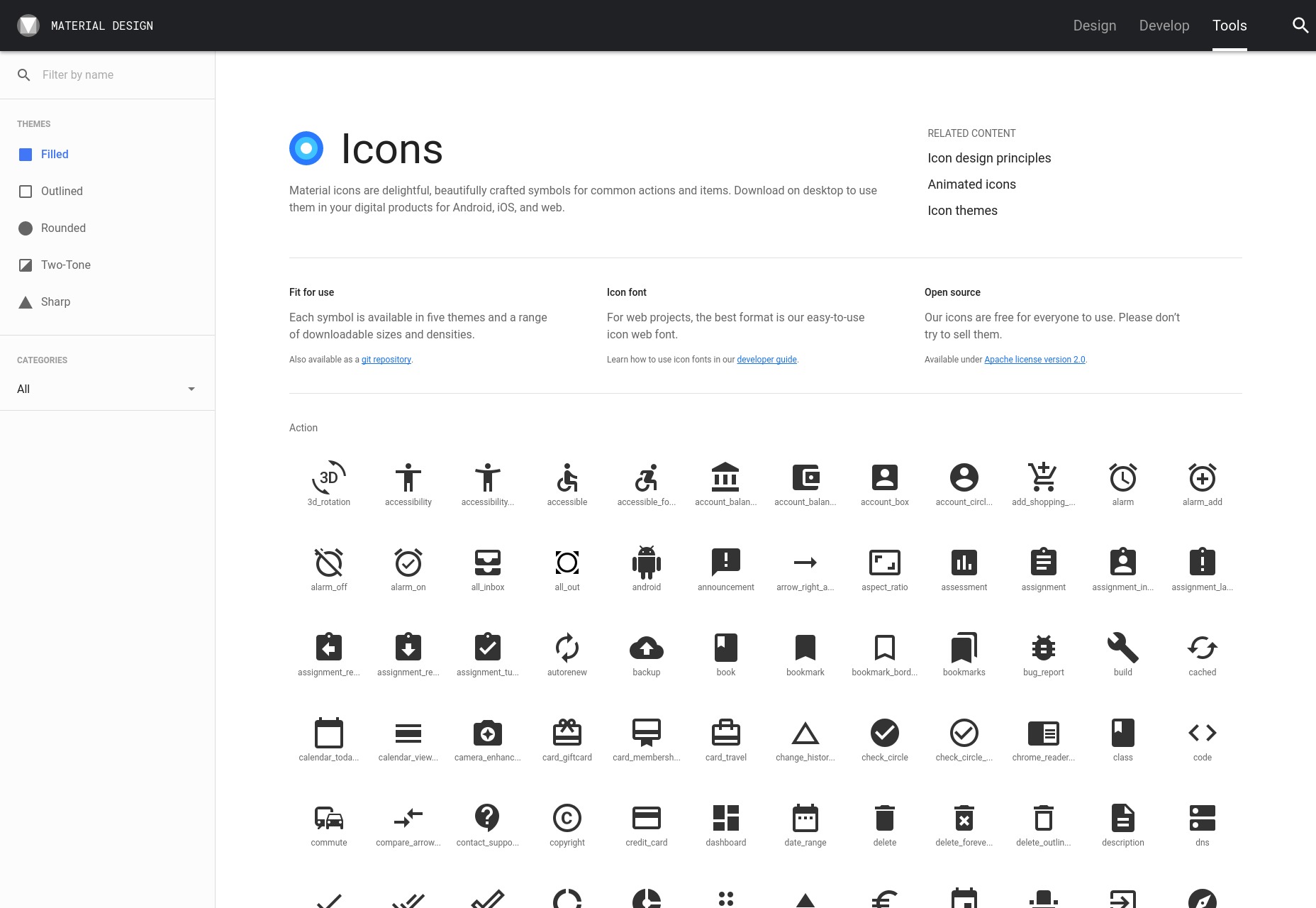Pick the date_range calendar icon
Image resolution: width=1316 pixels, height=908 pixels.
805,818
